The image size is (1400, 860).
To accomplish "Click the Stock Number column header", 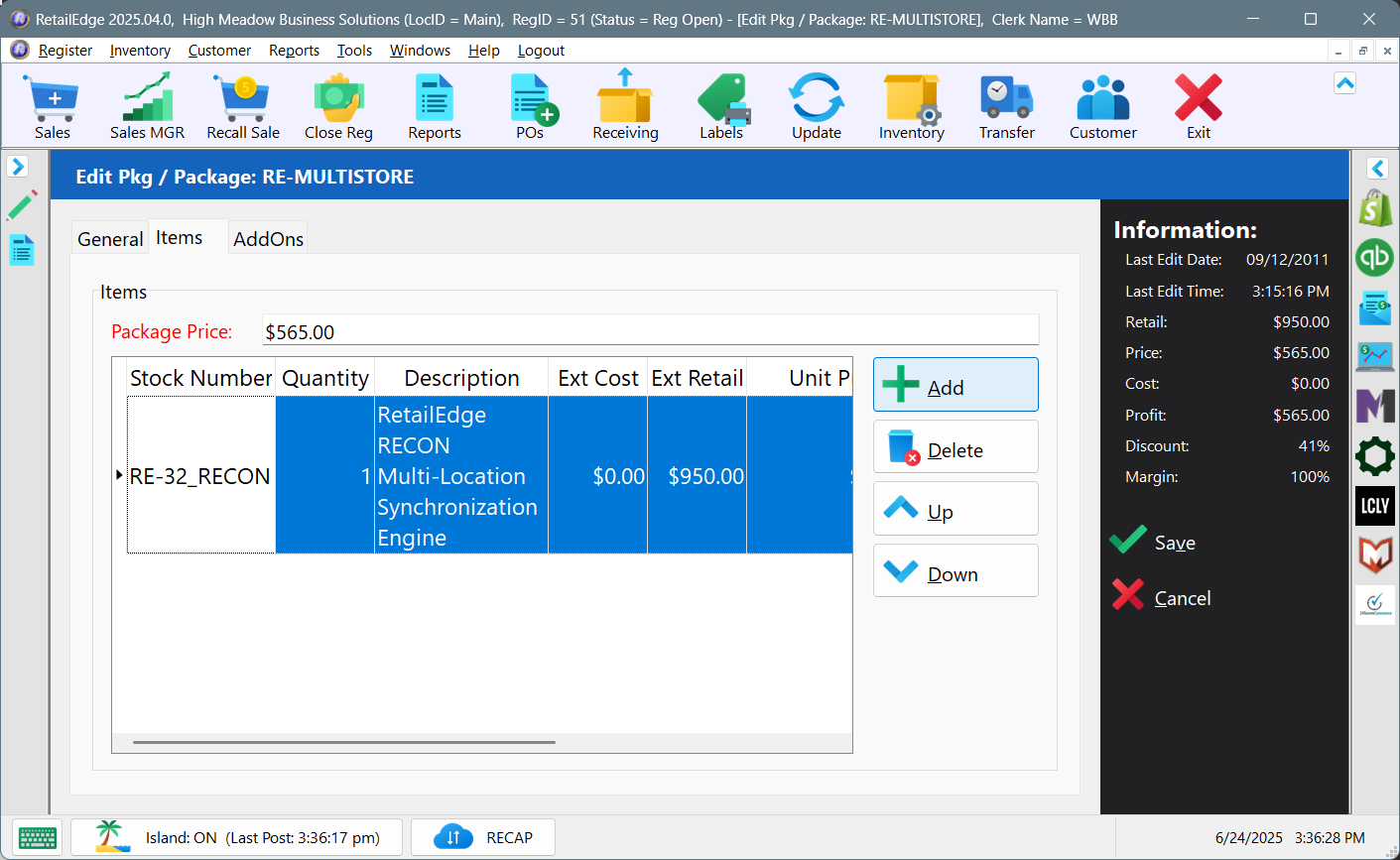I will coord(200,378).
